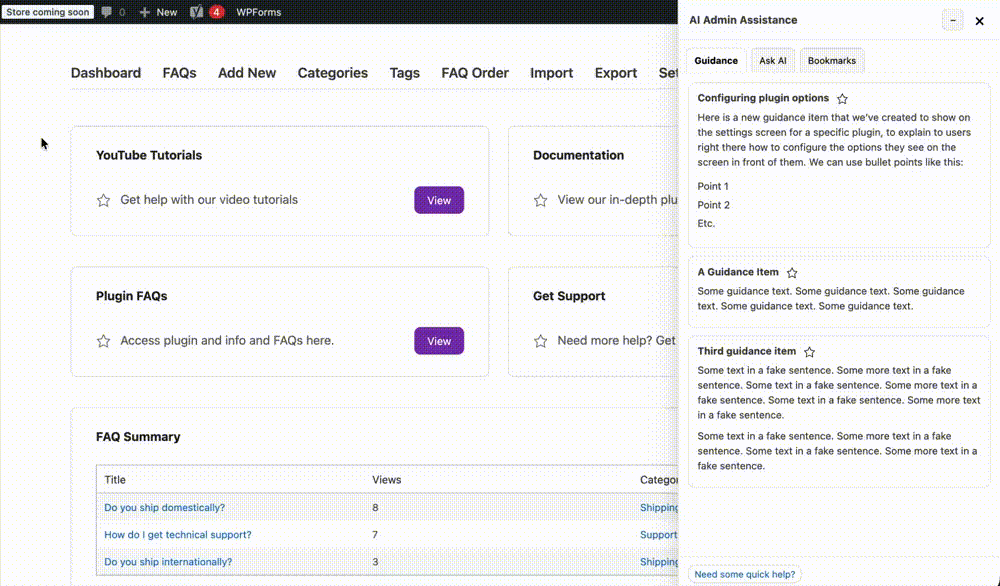Open the FAQ Order page
This screenshot has width=1000, height=586.
pos(475,73)
